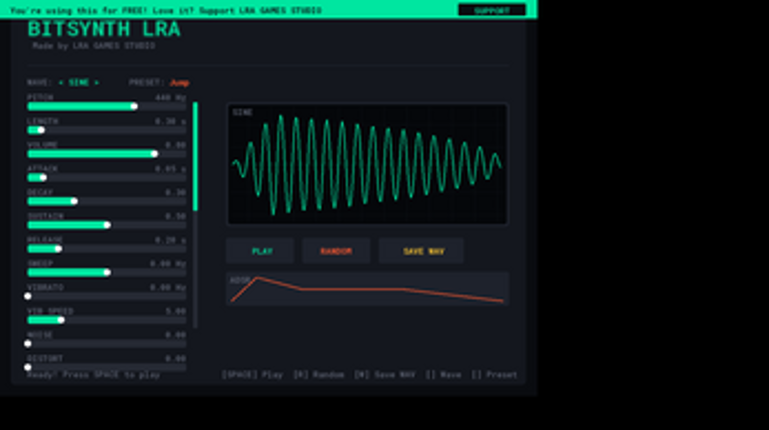769x430 pixels.
Task: Adjust the ATTACK slider
Action: coord(107,177)
